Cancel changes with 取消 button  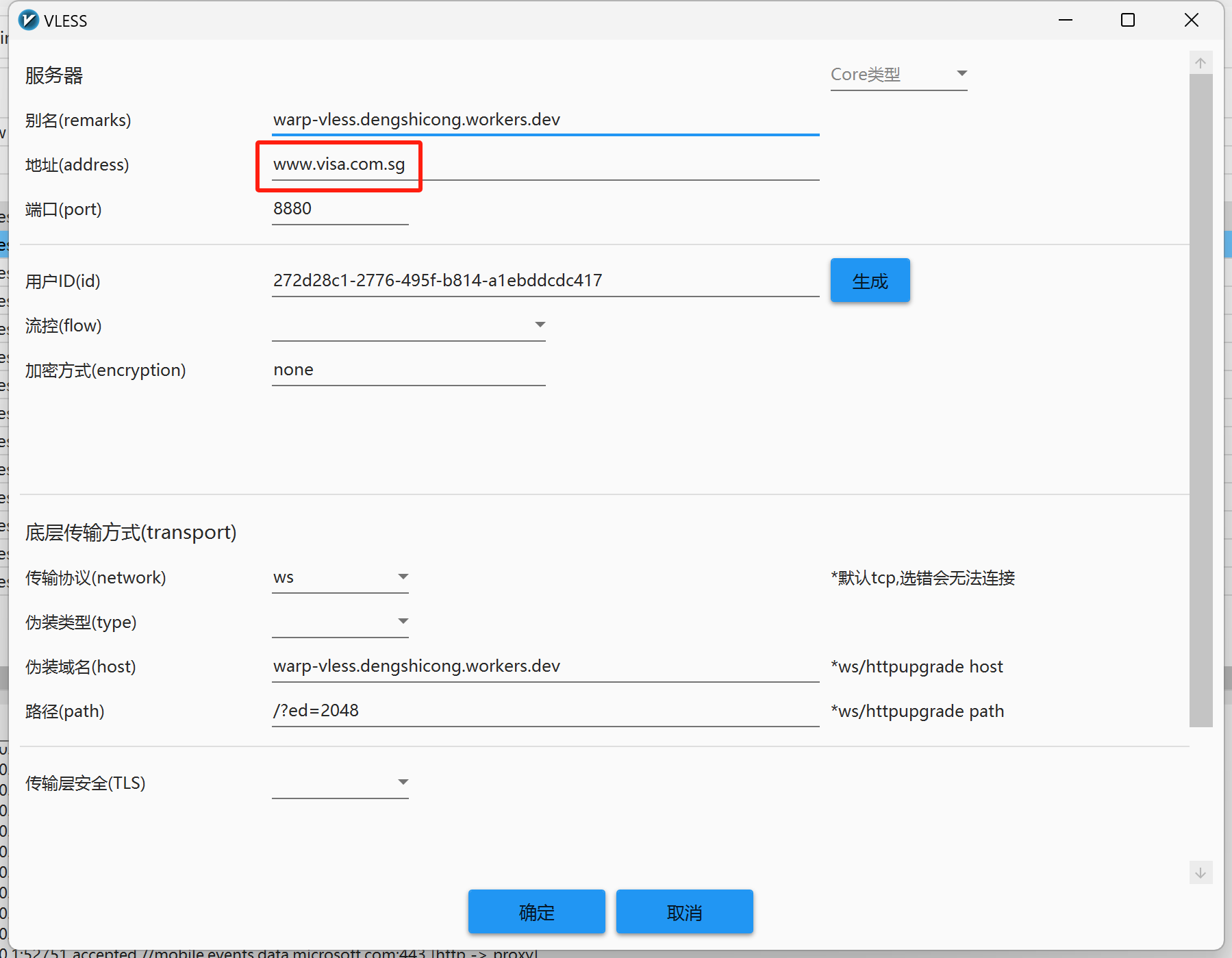[684, 912]
